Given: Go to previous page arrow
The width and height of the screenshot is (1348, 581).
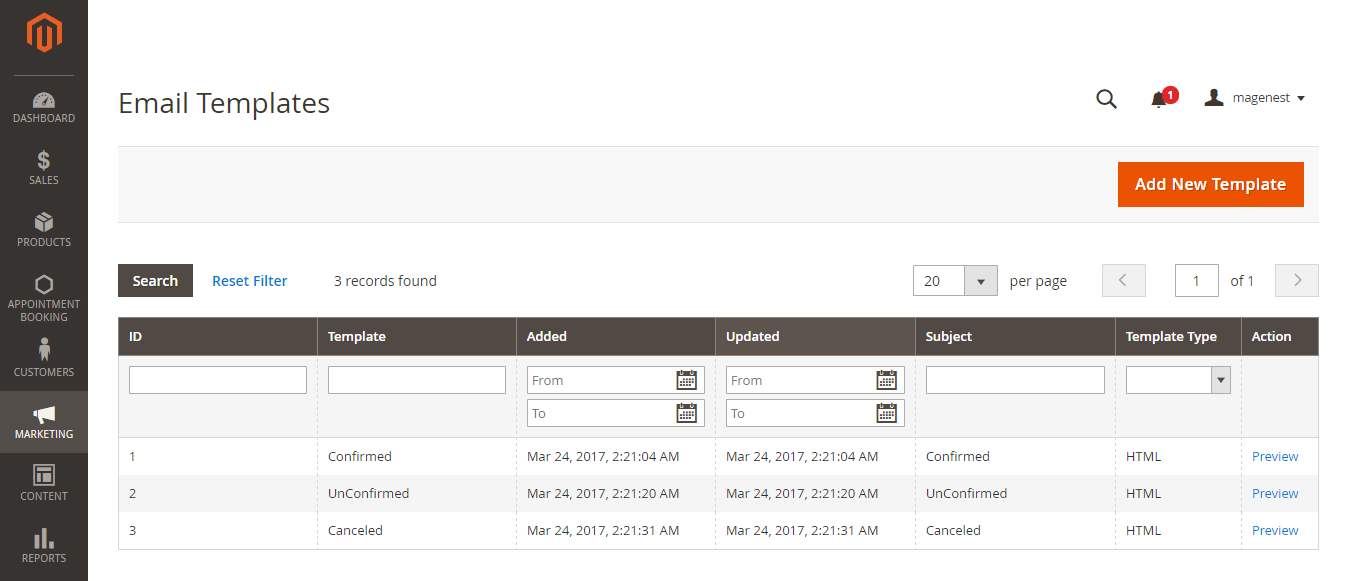Looking at the screenshot, I should coord(1123,281).
